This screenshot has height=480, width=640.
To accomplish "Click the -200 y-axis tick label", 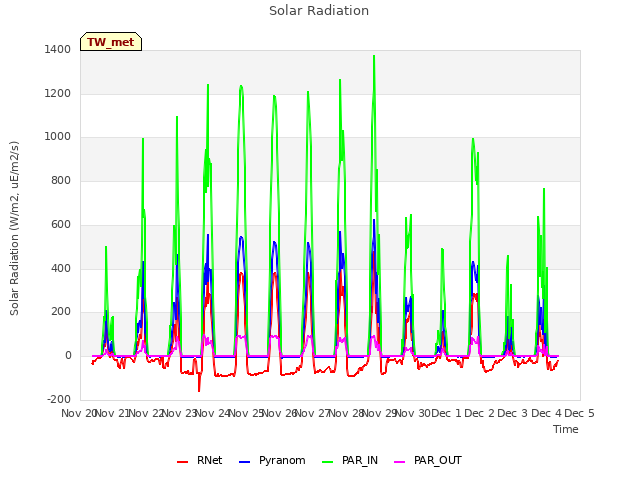I will pyautogui.click(x=59, y=399).
